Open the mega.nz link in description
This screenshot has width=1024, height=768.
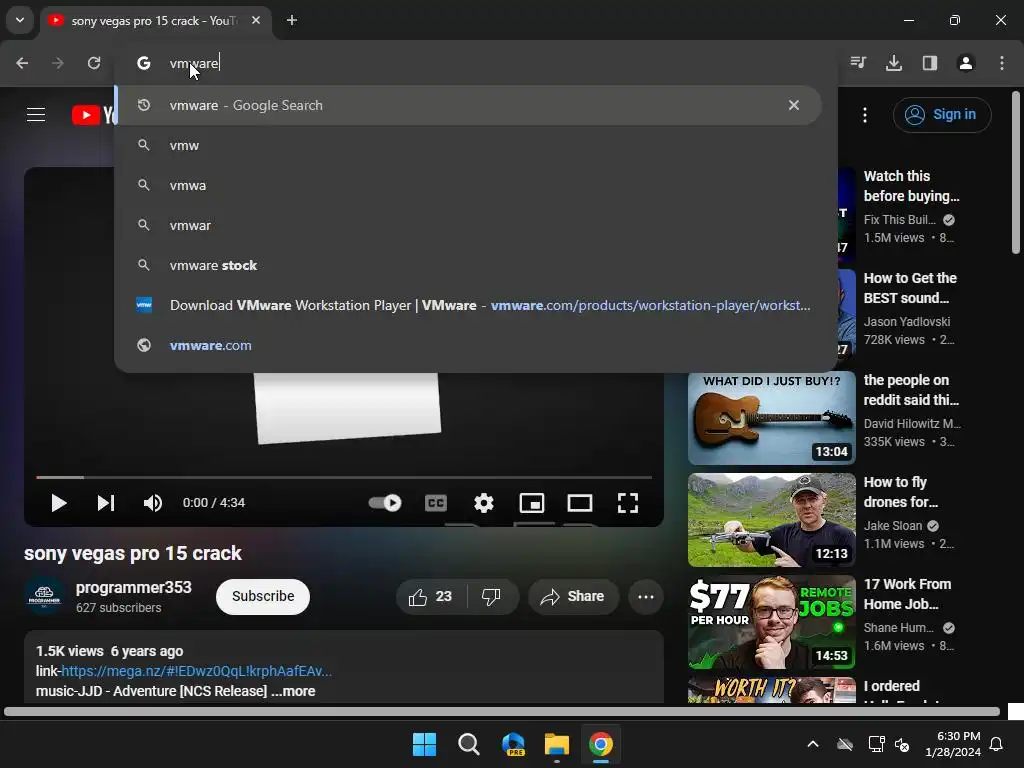coord(197,671)
